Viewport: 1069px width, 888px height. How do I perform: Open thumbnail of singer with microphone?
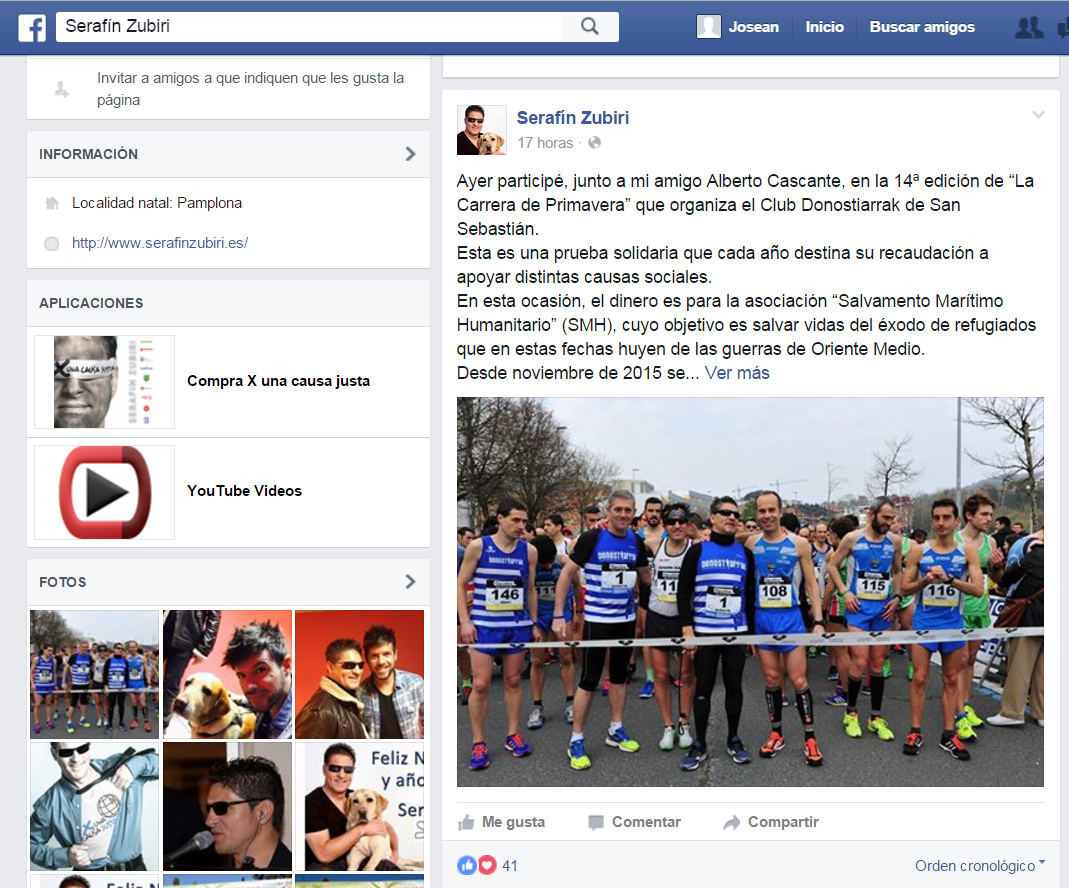(227, 806)
